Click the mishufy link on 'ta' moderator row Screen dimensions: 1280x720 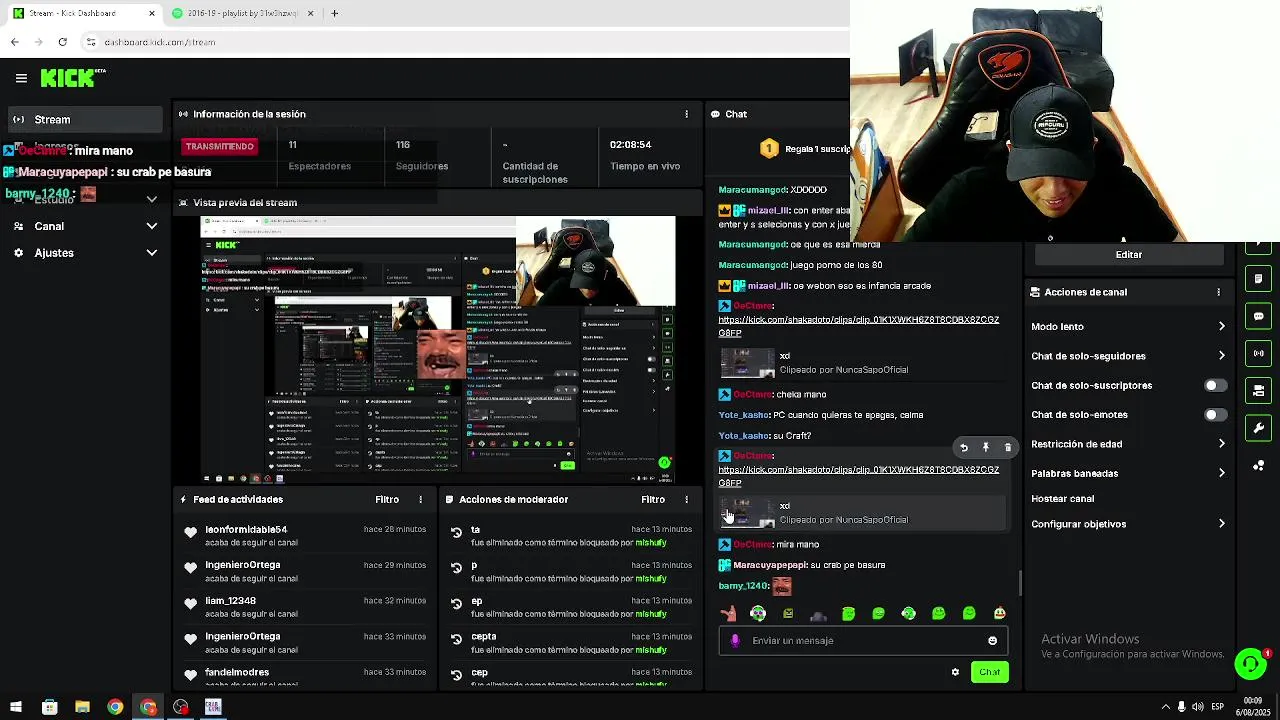click(x=651, y=543)
